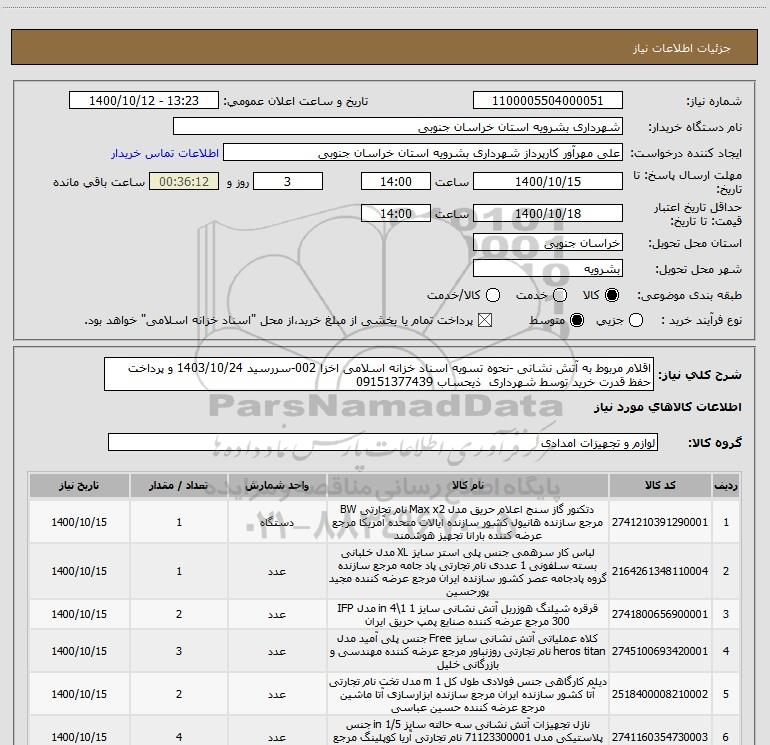
Task: Choose the متوسط purchase type radio
Action: (577, 321)
